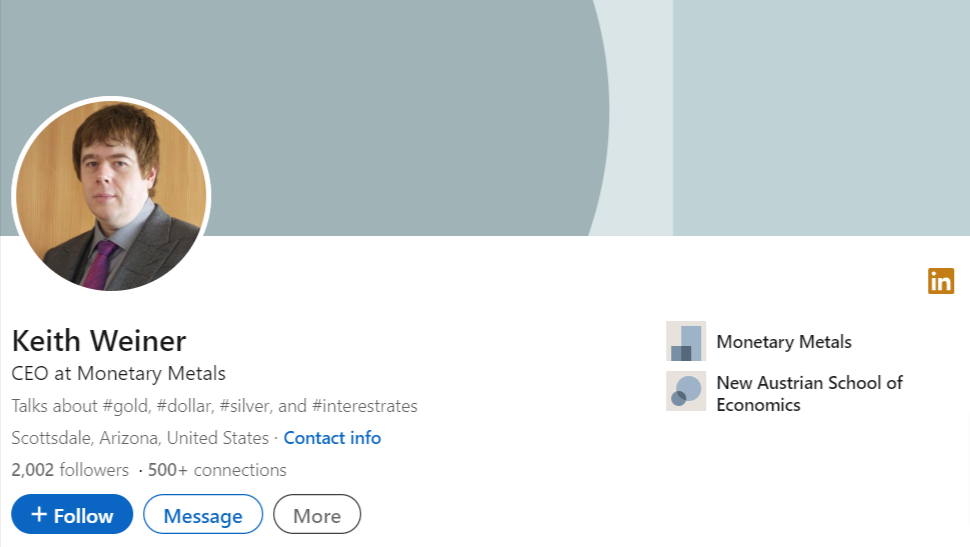Open the New Austrian School of Economics link
Screen dimensions: 970x547
pyautogui.click(x=809, y=394)
